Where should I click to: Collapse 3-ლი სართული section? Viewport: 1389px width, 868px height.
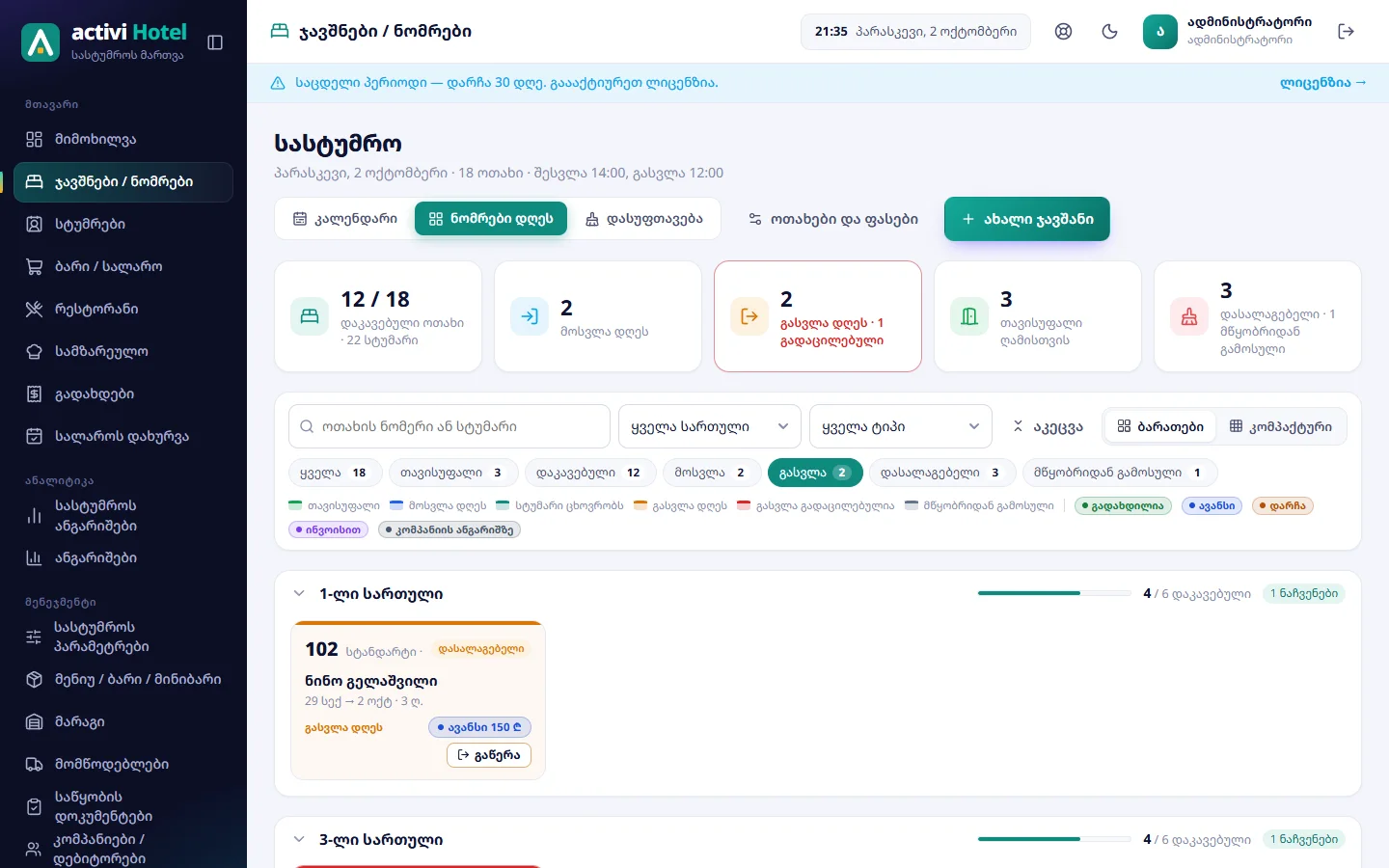click(299, 840)
